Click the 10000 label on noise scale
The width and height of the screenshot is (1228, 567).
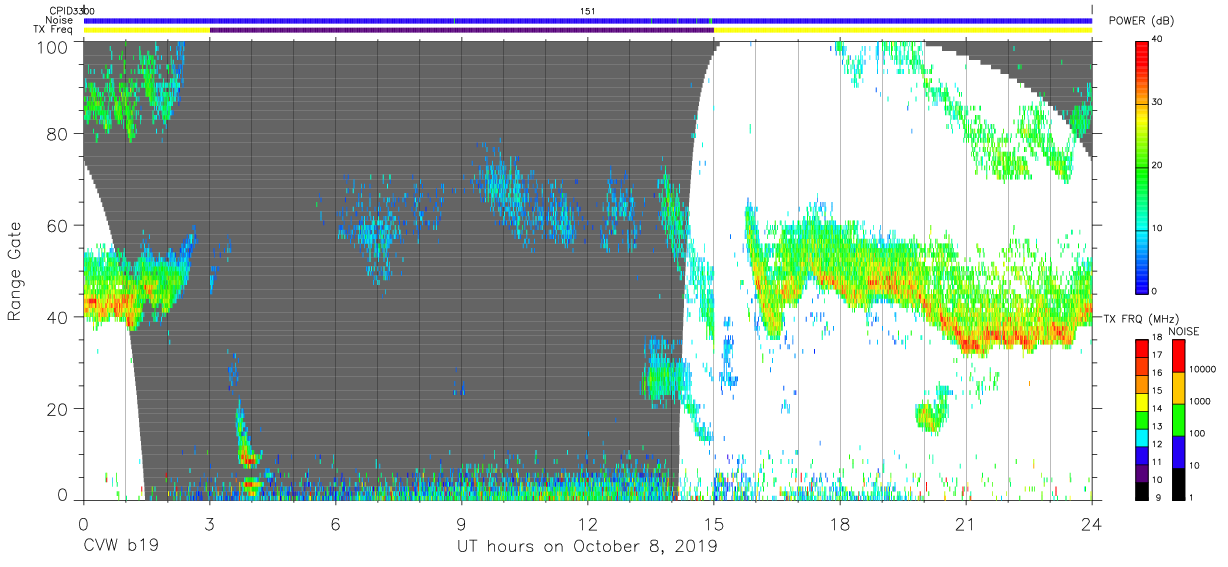1205,370
